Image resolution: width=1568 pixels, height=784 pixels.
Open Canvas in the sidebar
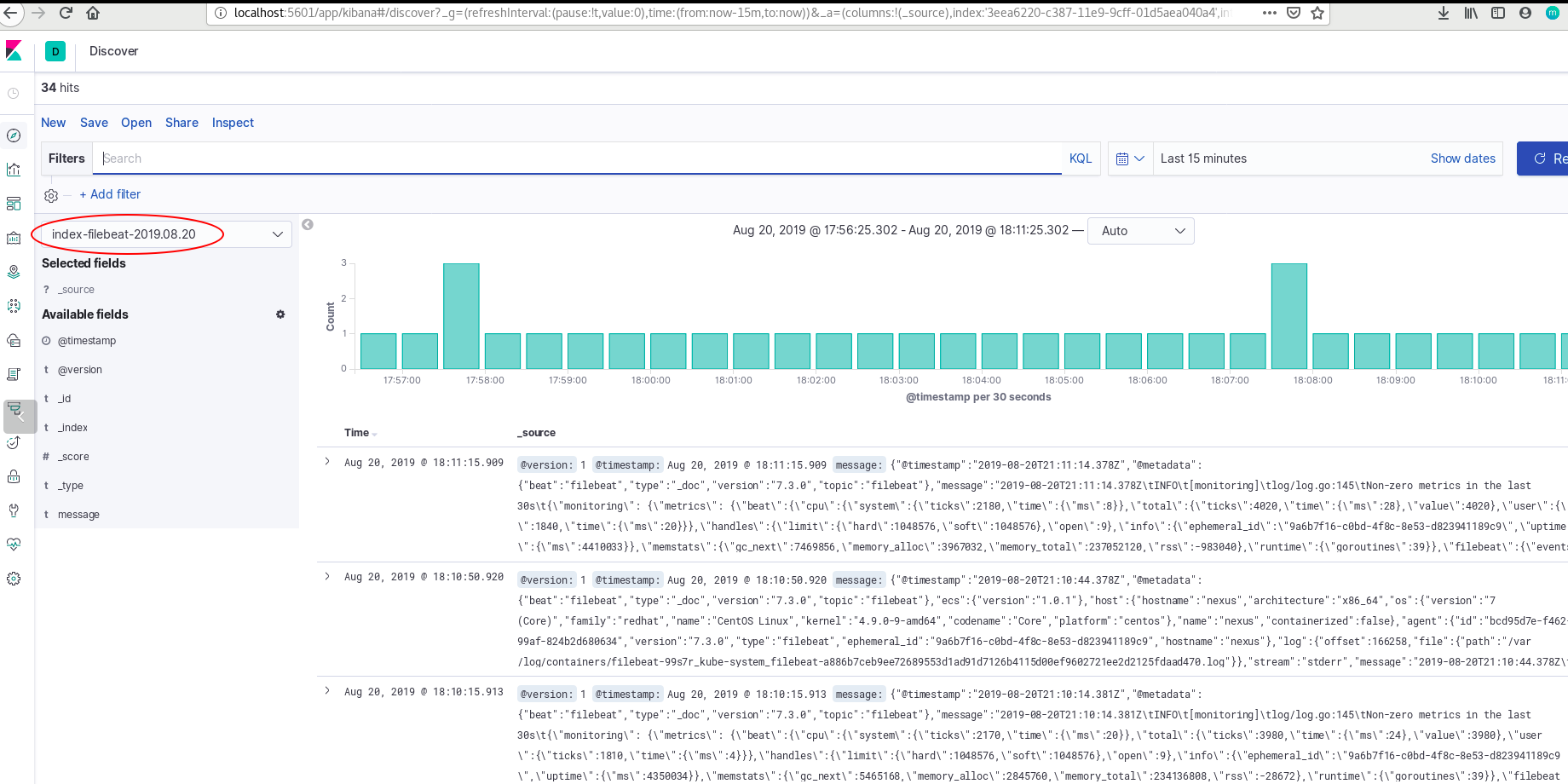point(14,238)
